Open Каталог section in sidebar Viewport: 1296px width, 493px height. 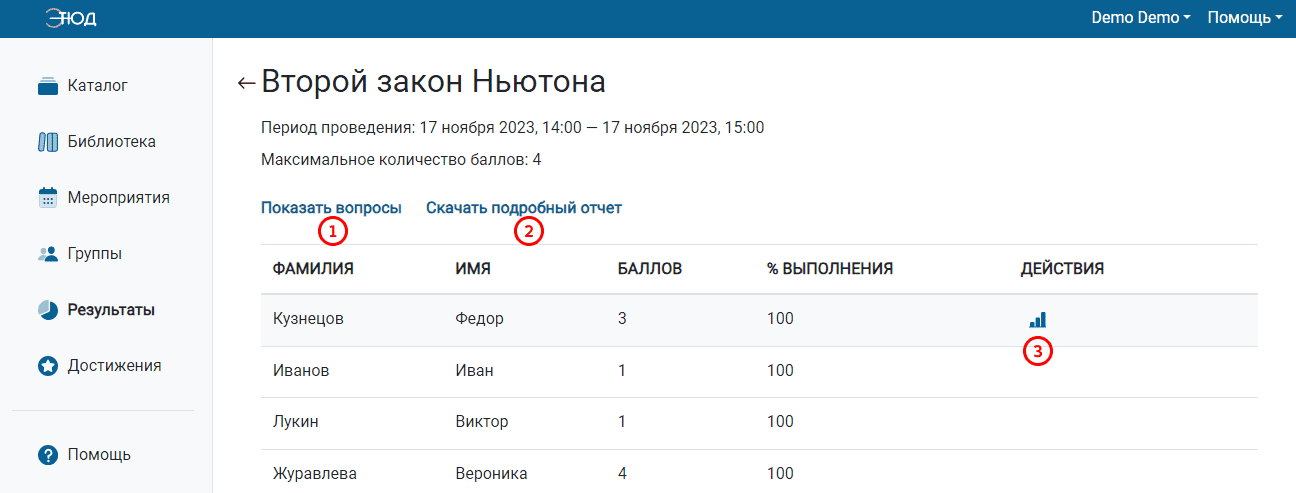(98, 86)
